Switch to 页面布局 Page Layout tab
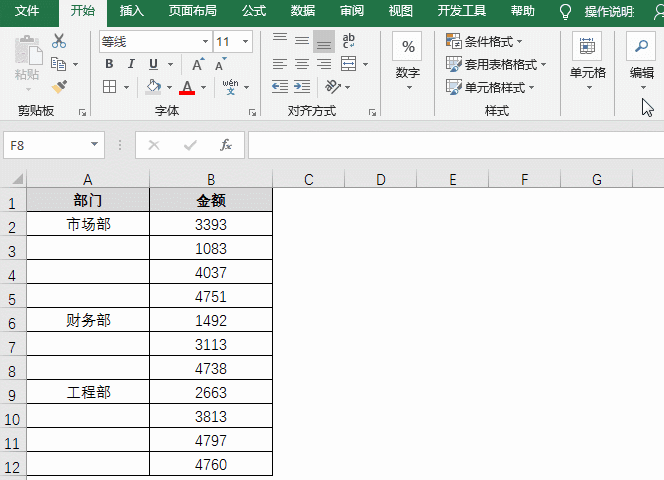This screenshot has height=480, width=664. pyautogui.click(x=193, y=11)
